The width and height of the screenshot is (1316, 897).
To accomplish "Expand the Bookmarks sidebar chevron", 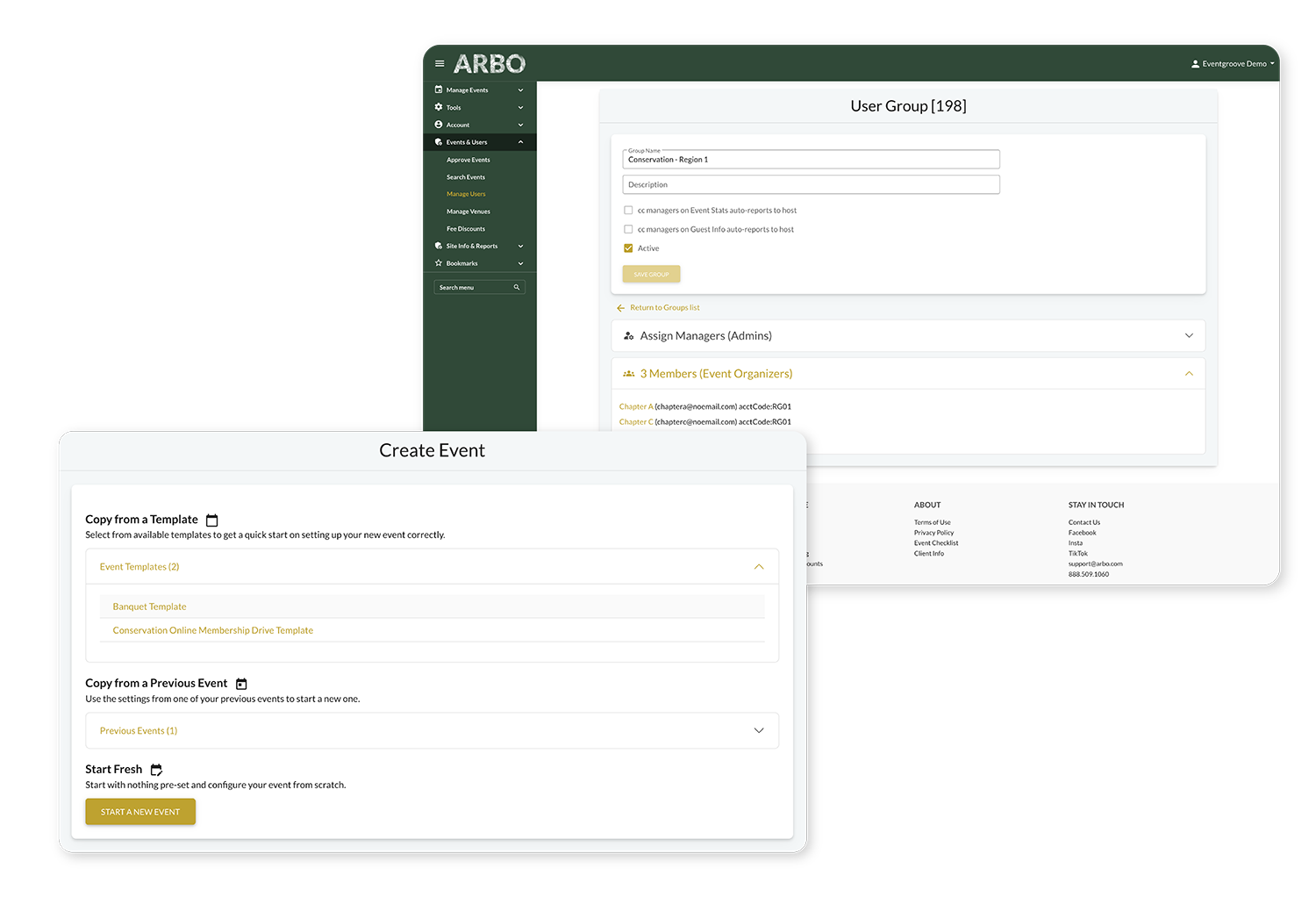I will (520, 263).
